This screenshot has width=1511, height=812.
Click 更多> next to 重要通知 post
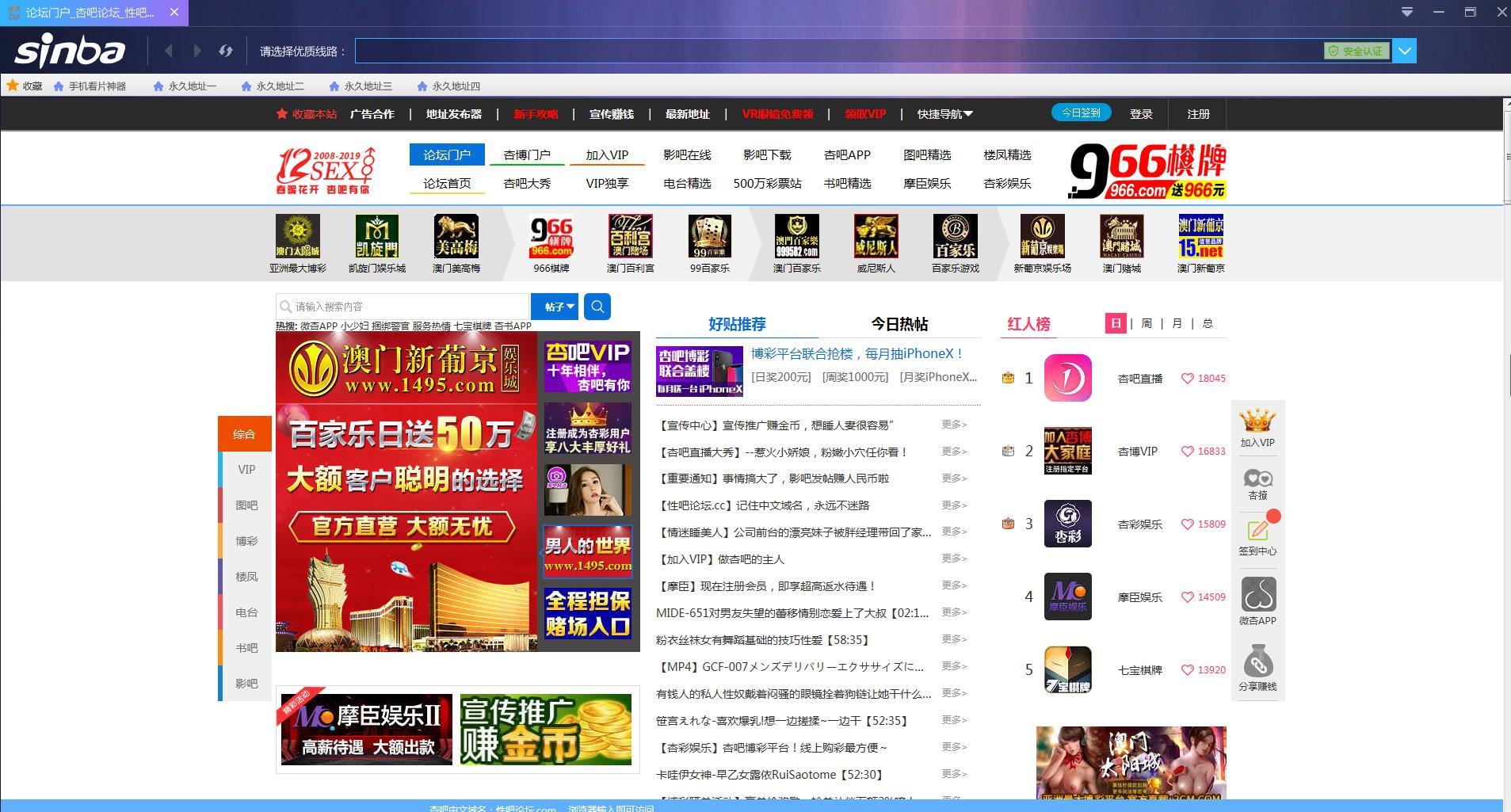tap(954, 478)
